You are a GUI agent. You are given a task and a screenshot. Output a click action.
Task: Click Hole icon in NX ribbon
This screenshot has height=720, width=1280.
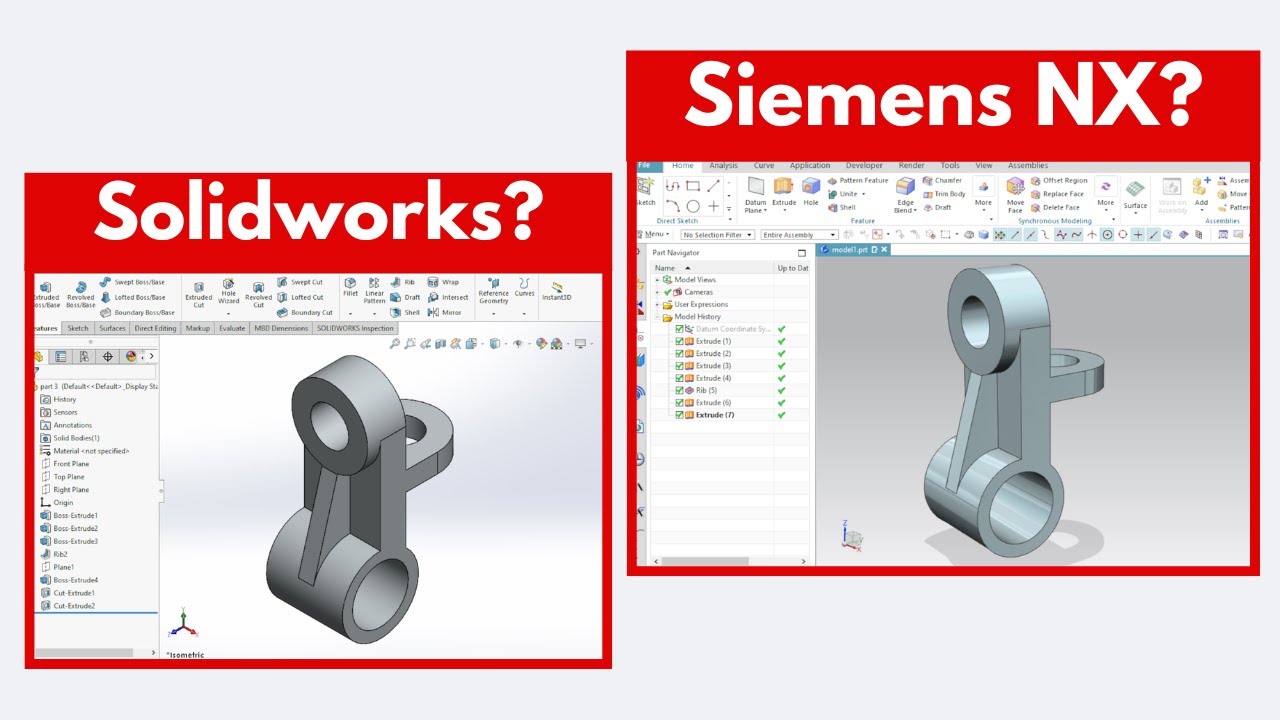pos(810,192)
